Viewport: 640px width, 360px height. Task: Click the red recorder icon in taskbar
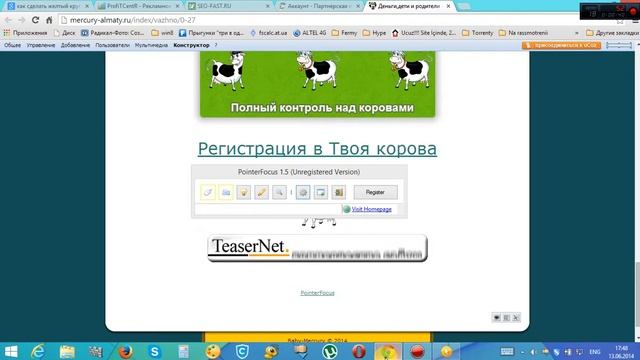pyautogui.click(x=417, y=351)
